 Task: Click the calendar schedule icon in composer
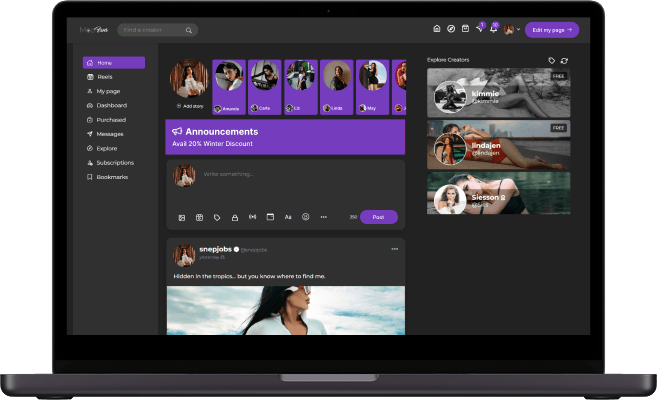coord(270,217)
